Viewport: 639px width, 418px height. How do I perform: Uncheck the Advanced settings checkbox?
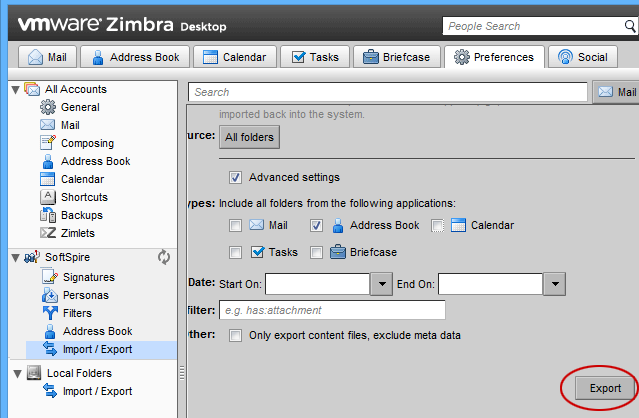pyautogui.click(x=235, y=178)
